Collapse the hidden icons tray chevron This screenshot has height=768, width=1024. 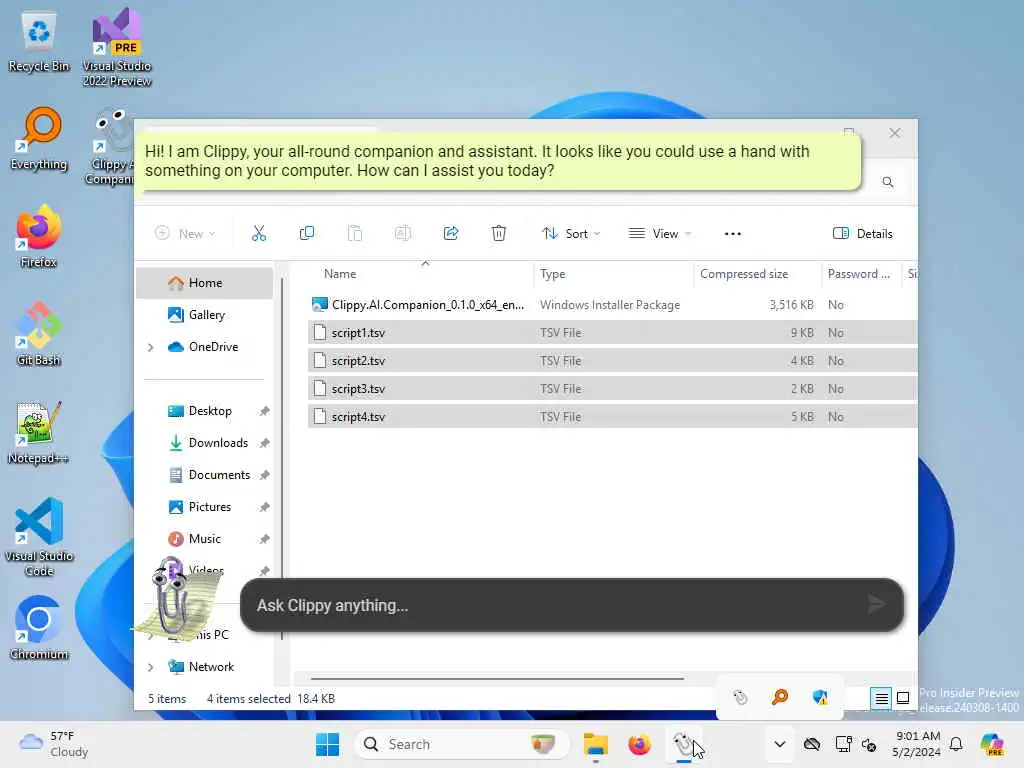point(780,744)
